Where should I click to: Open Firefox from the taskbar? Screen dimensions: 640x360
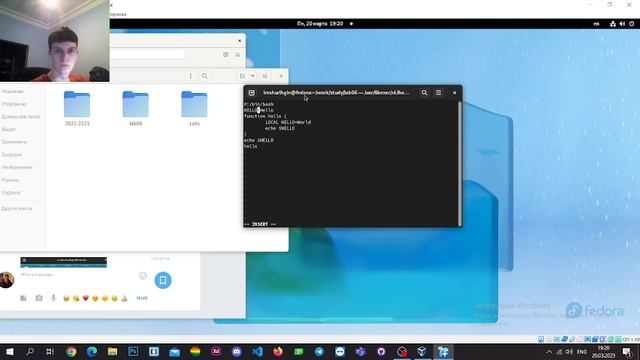tap(278, 351)
